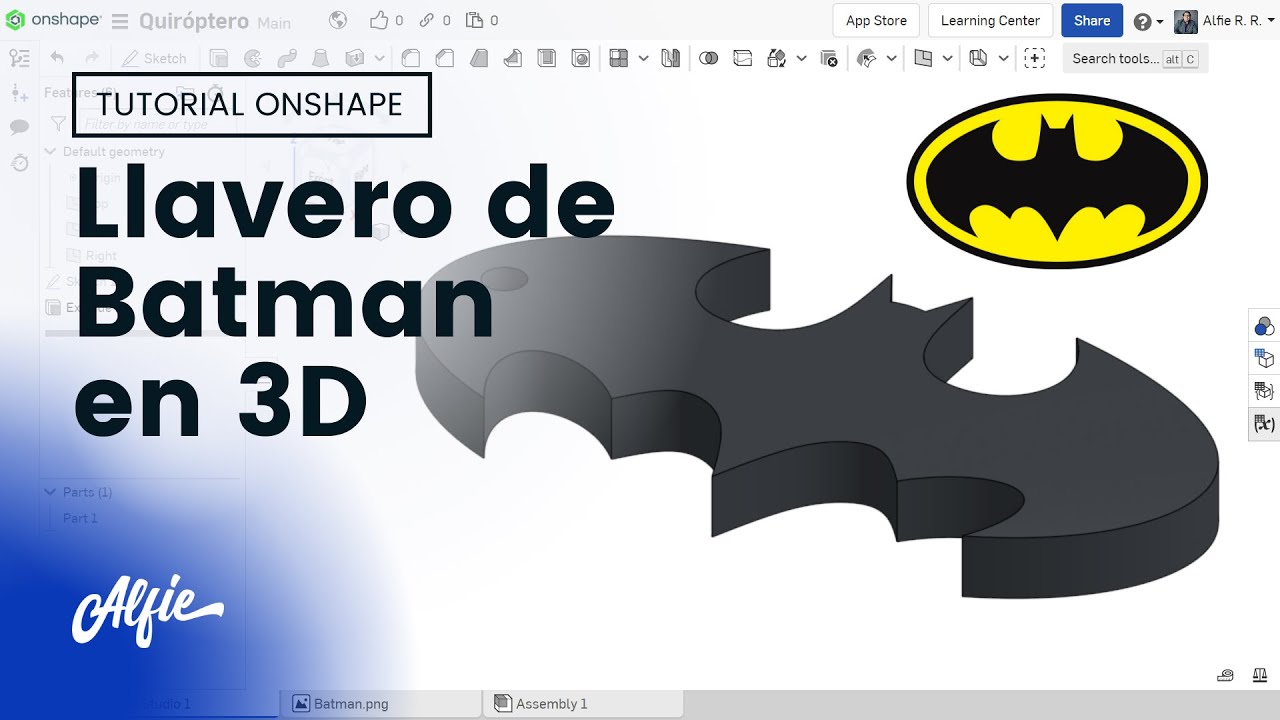Click the Search tools field

pos(1135,59)
